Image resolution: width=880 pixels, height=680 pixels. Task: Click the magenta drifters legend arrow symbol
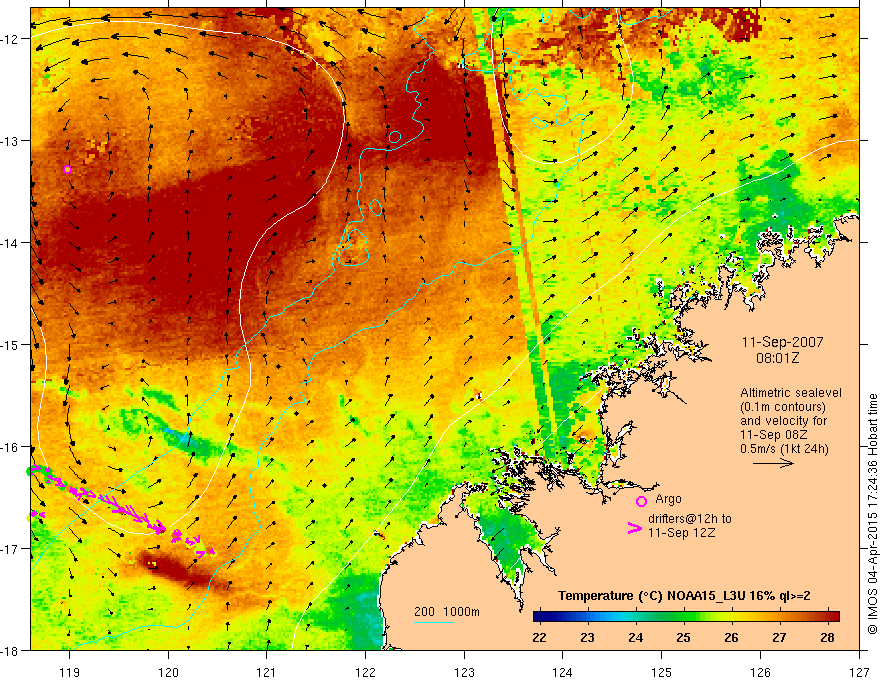pyautogui.click(x=635, y=528)
